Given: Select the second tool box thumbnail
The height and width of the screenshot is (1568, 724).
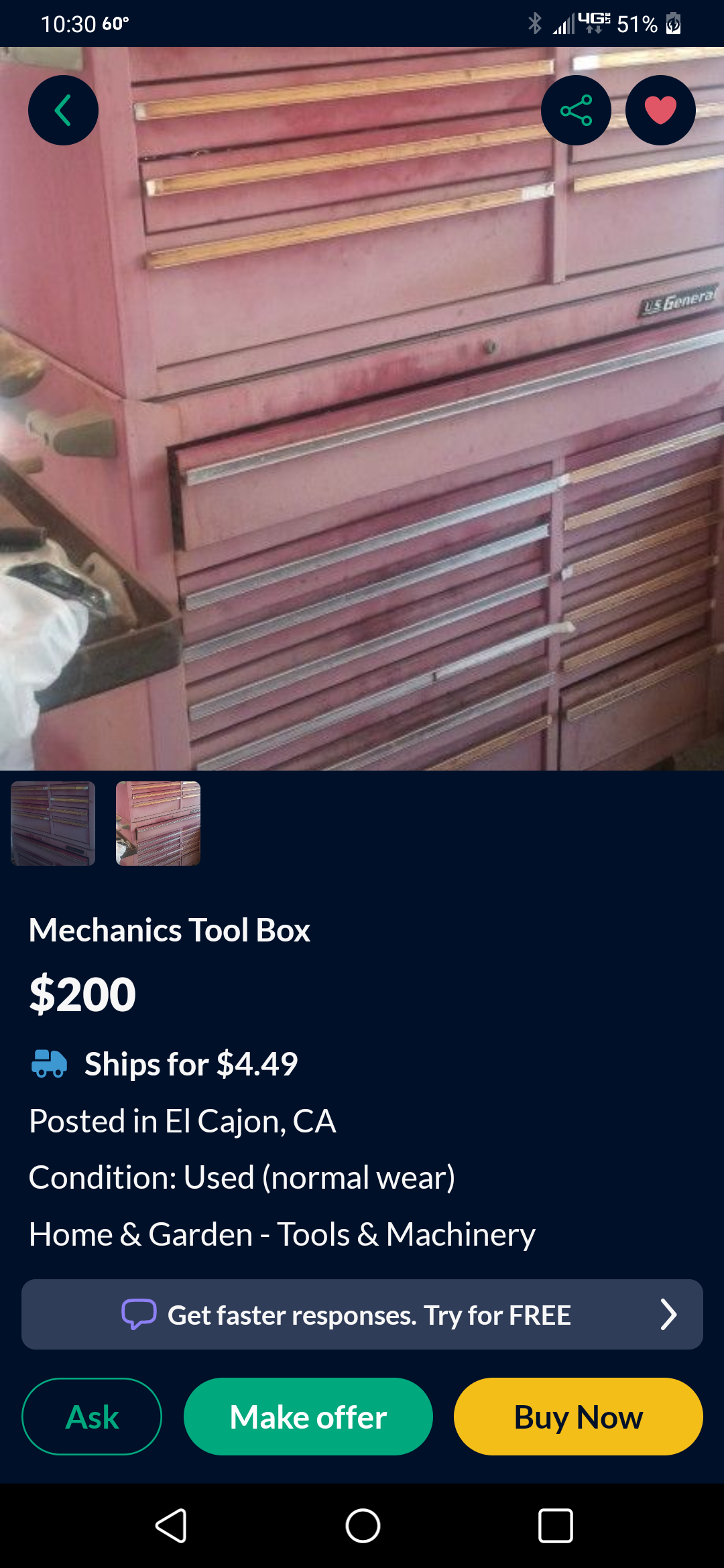Looking at the screenshot, I should 158,824.
